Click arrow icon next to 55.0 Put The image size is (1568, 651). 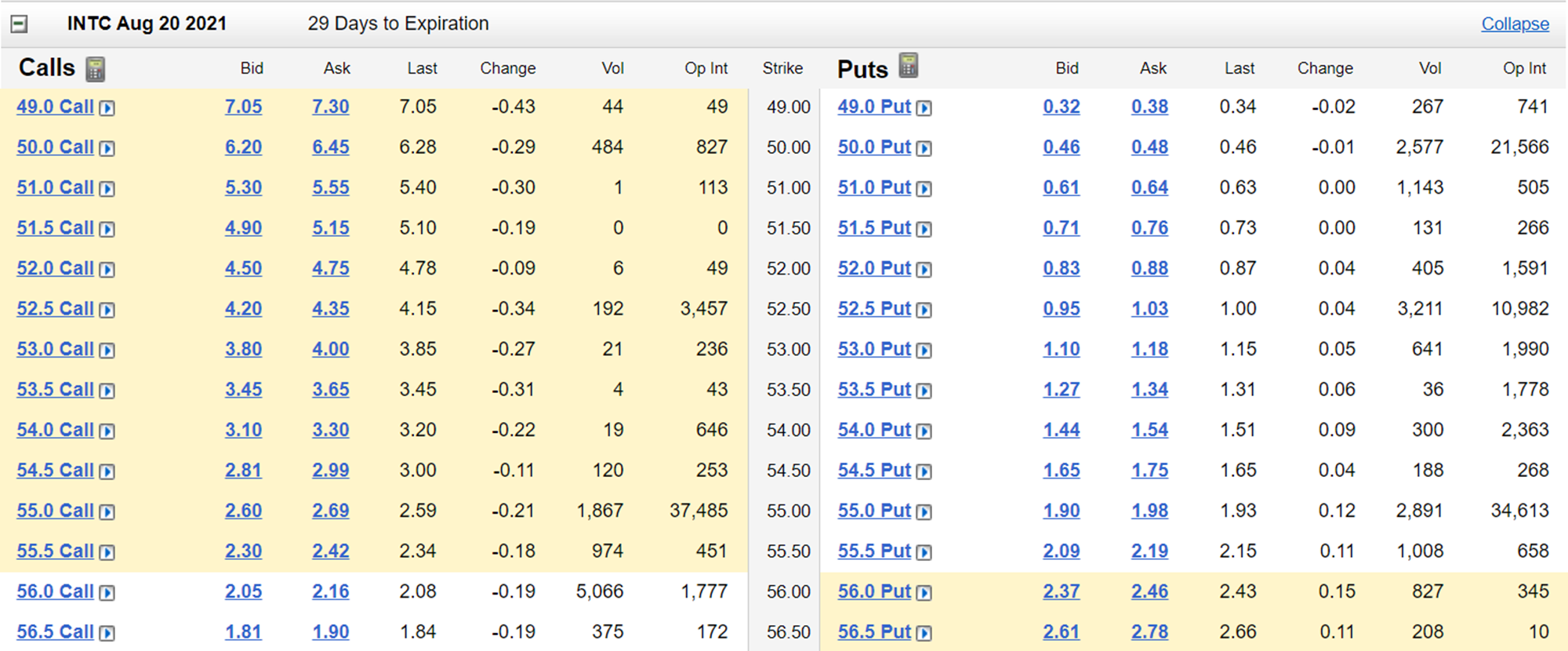point(924,512)
